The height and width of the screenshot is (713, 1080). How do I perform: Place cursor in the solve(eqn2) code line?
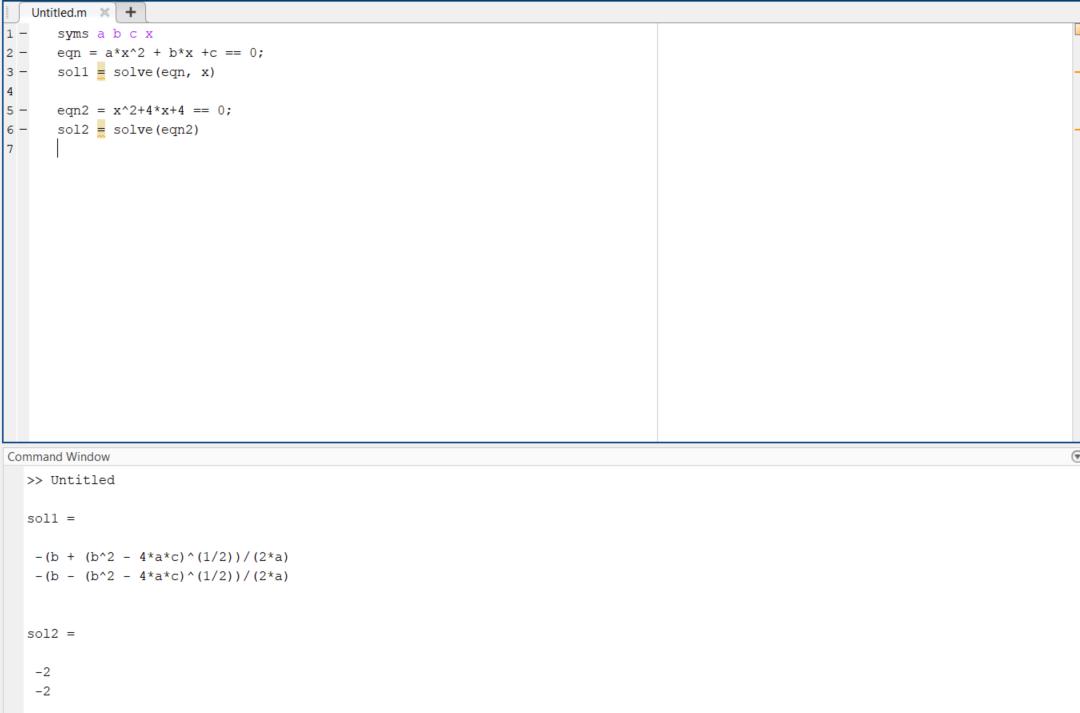(128, 130)
